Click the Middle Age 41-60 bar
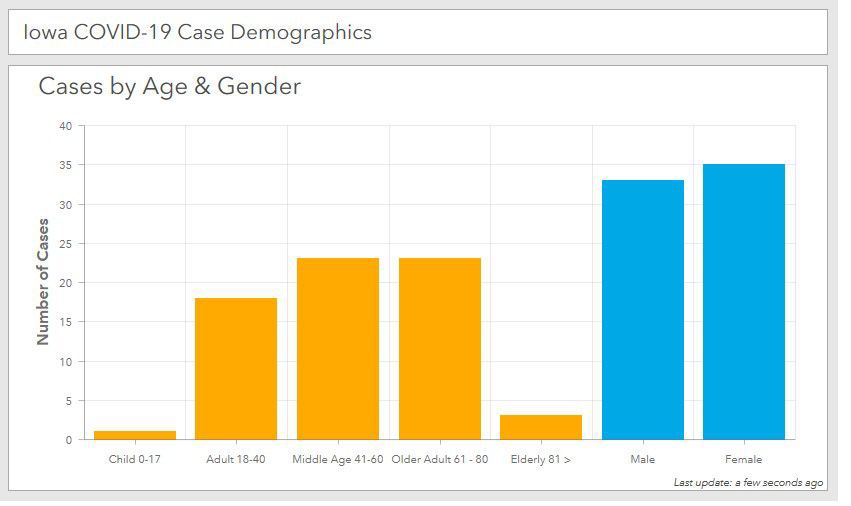 pos(338,349)
